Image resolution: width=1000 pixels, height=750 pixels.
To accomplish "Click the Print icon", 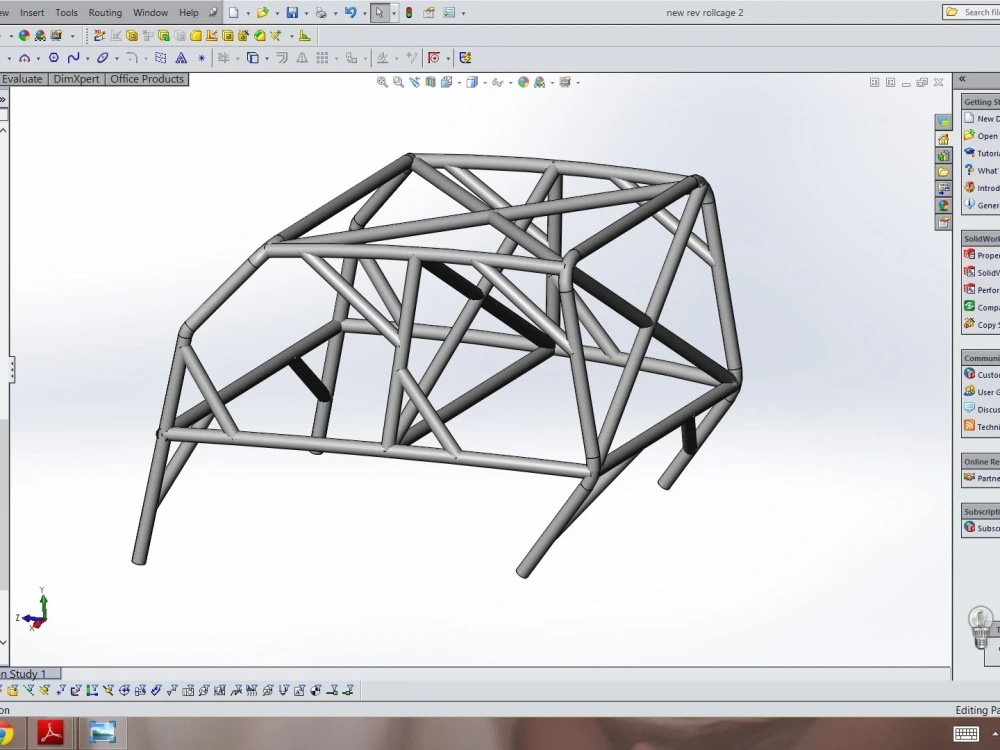I will (321, 12).
